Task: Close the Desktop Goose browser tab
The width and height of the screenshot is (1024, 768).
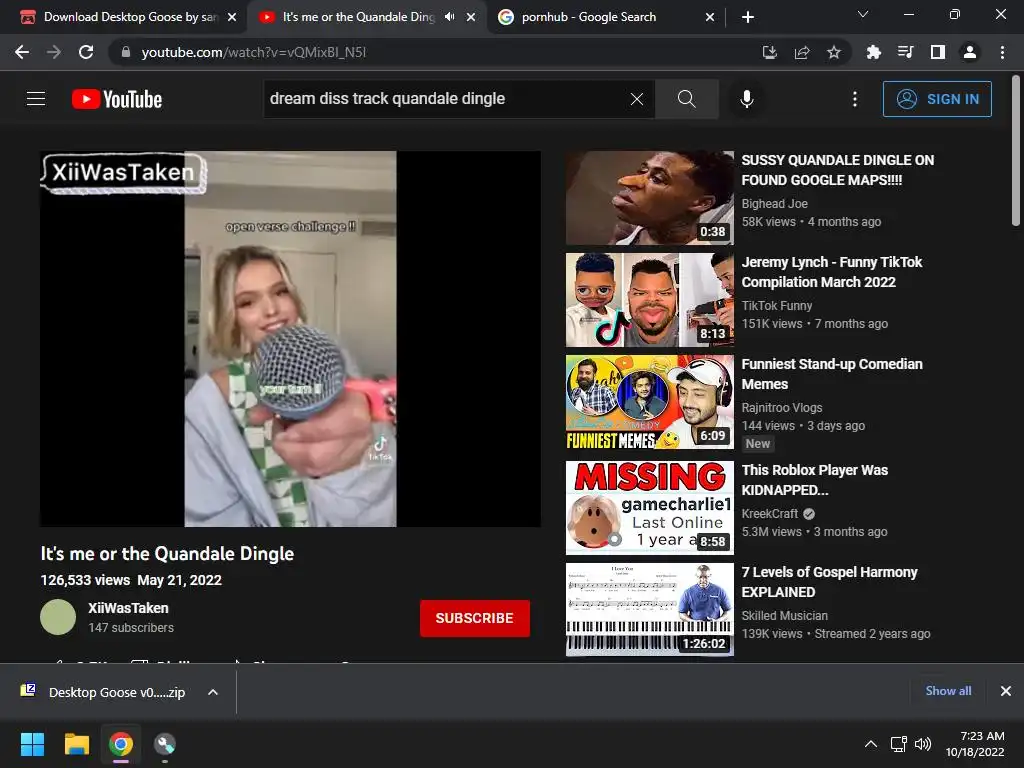Action: tap(232, 17)
